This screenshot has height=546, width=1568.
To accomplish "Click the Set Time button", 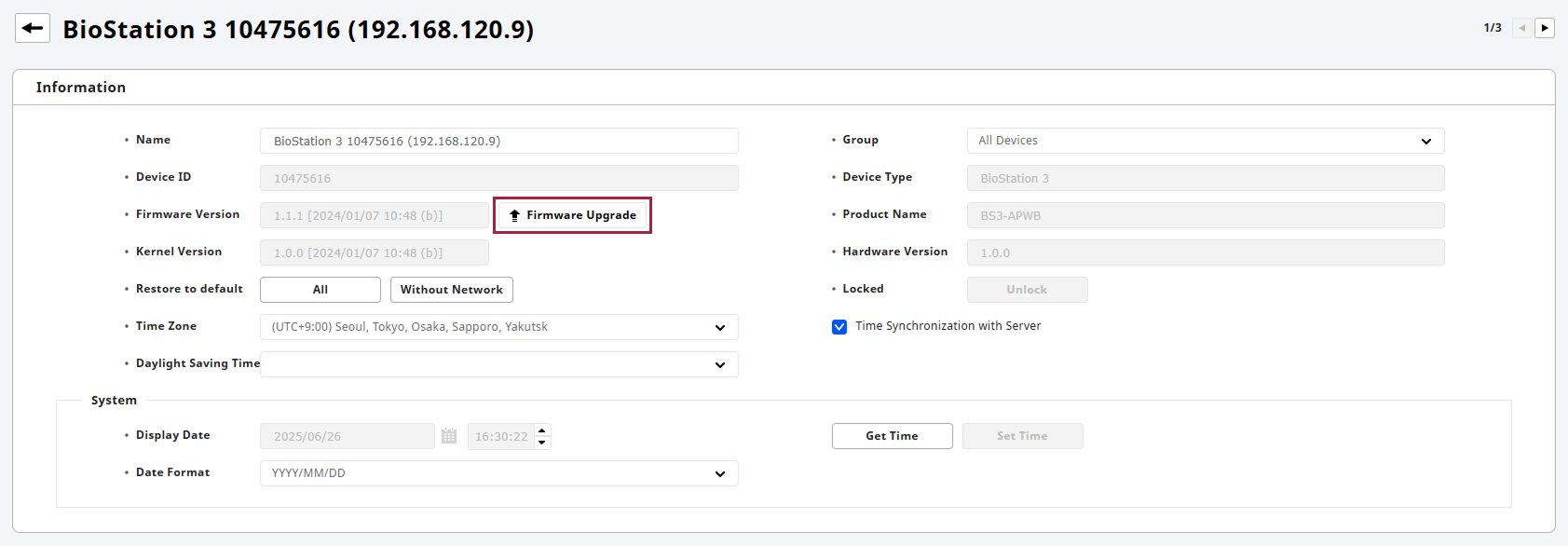I will tap(1022, 436).
